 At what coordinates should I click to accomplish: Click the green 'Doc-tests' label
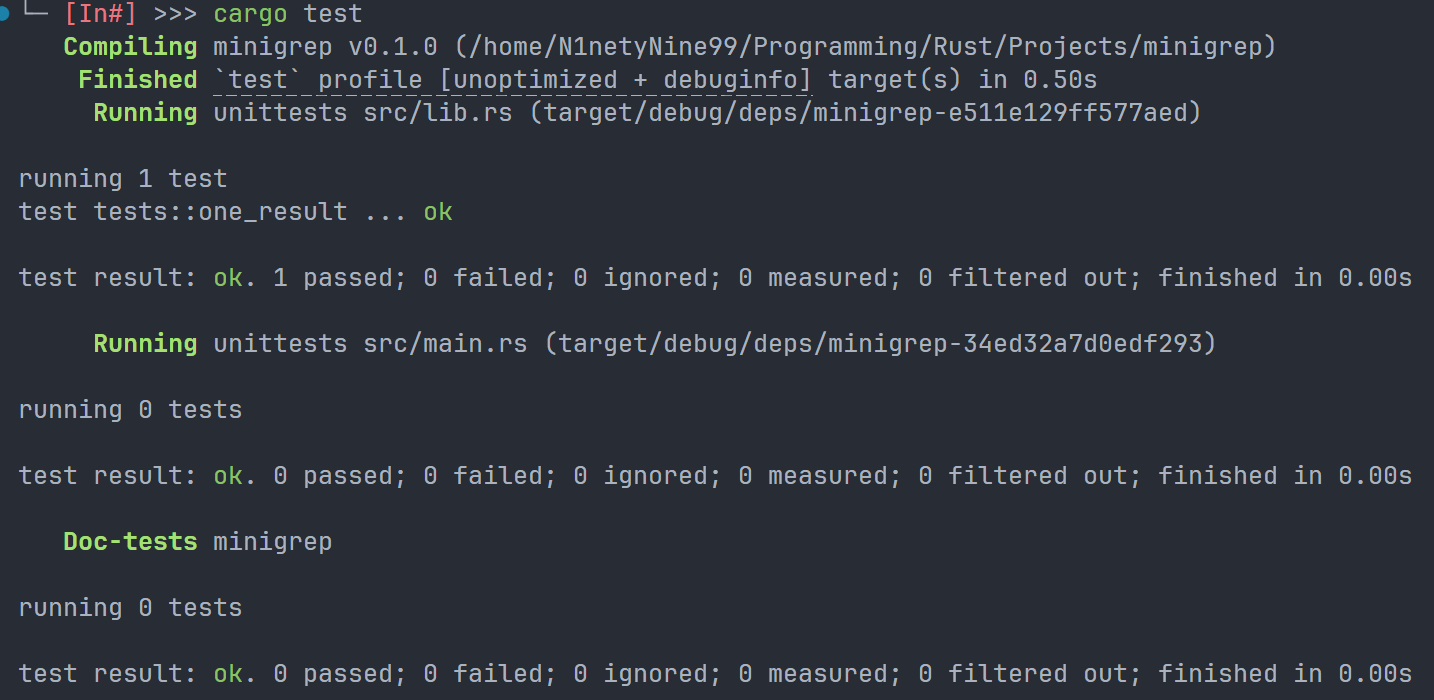(x=130, y=542)
